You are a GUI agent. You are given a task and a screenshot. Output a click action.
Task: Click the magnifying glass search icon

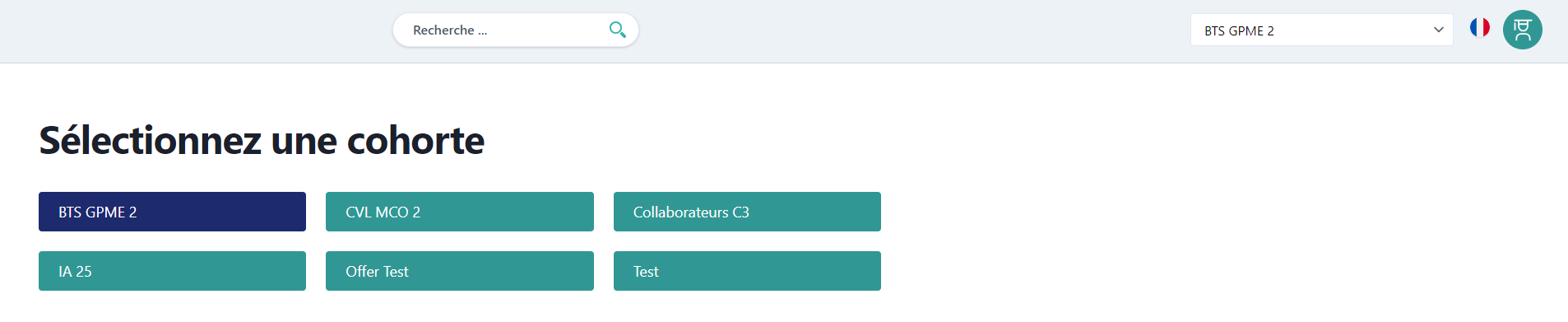click(617, 30)
